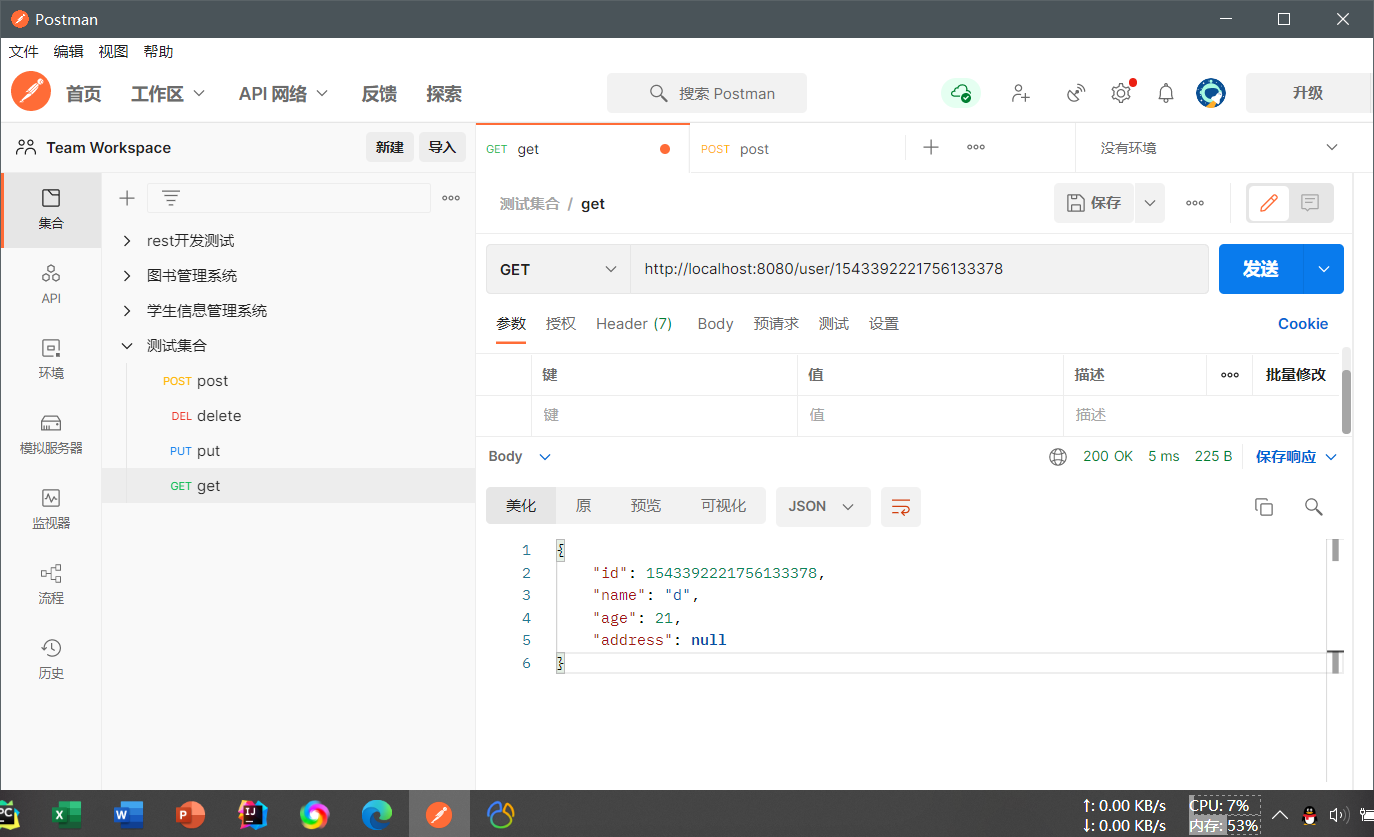Click the 搜索 Postman search box

pyautogui.click(x=707, y=93)
